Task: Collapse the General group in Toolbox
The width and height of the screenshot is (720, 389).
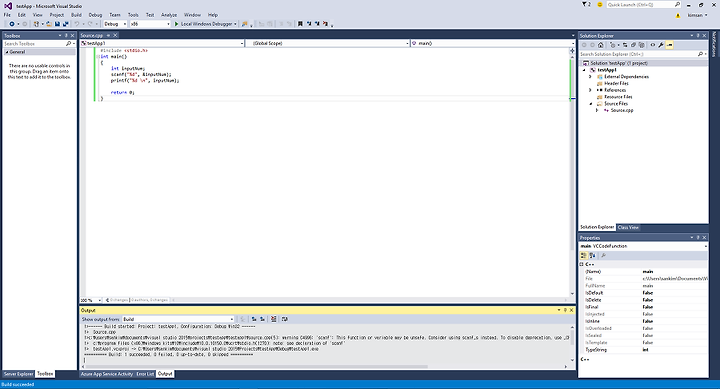Action: tap(7, 52)
